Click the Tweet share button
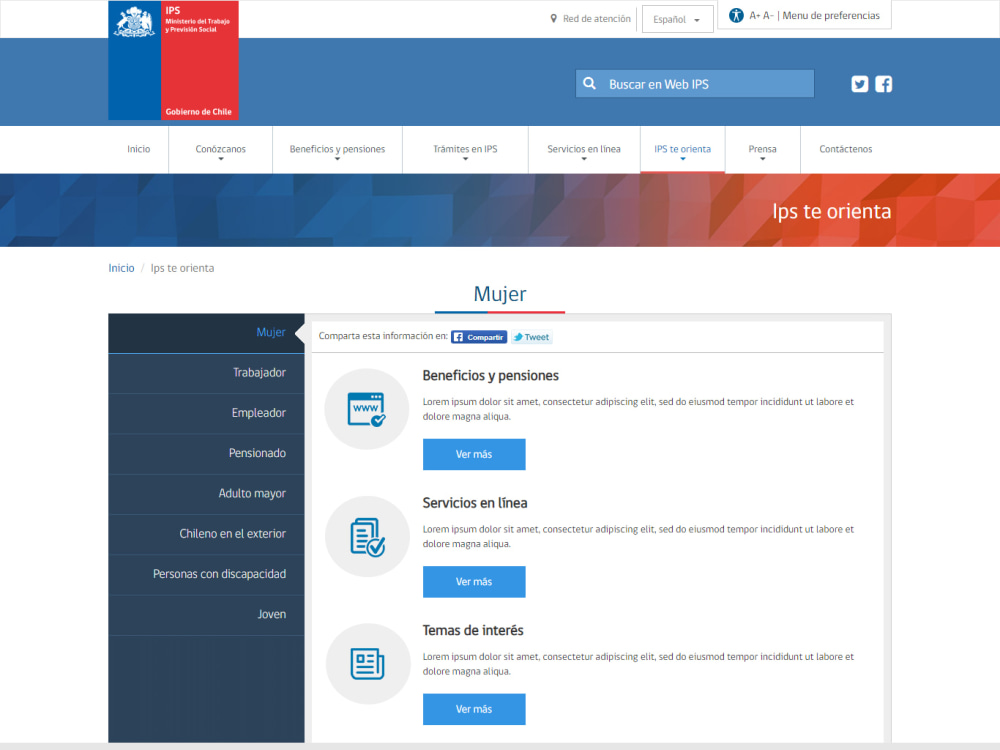This screenshot has height=750, width=1000. 531,337
